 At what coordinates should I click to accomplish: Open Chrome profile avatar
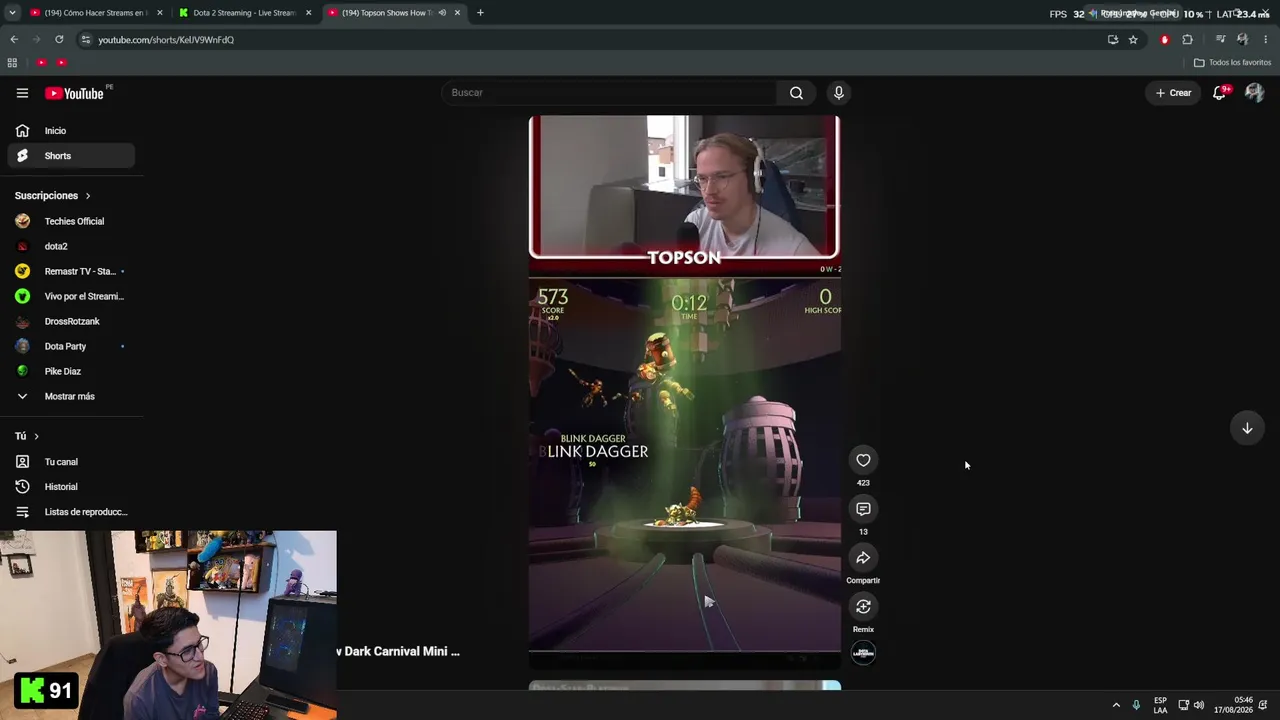pos(1242,40)
